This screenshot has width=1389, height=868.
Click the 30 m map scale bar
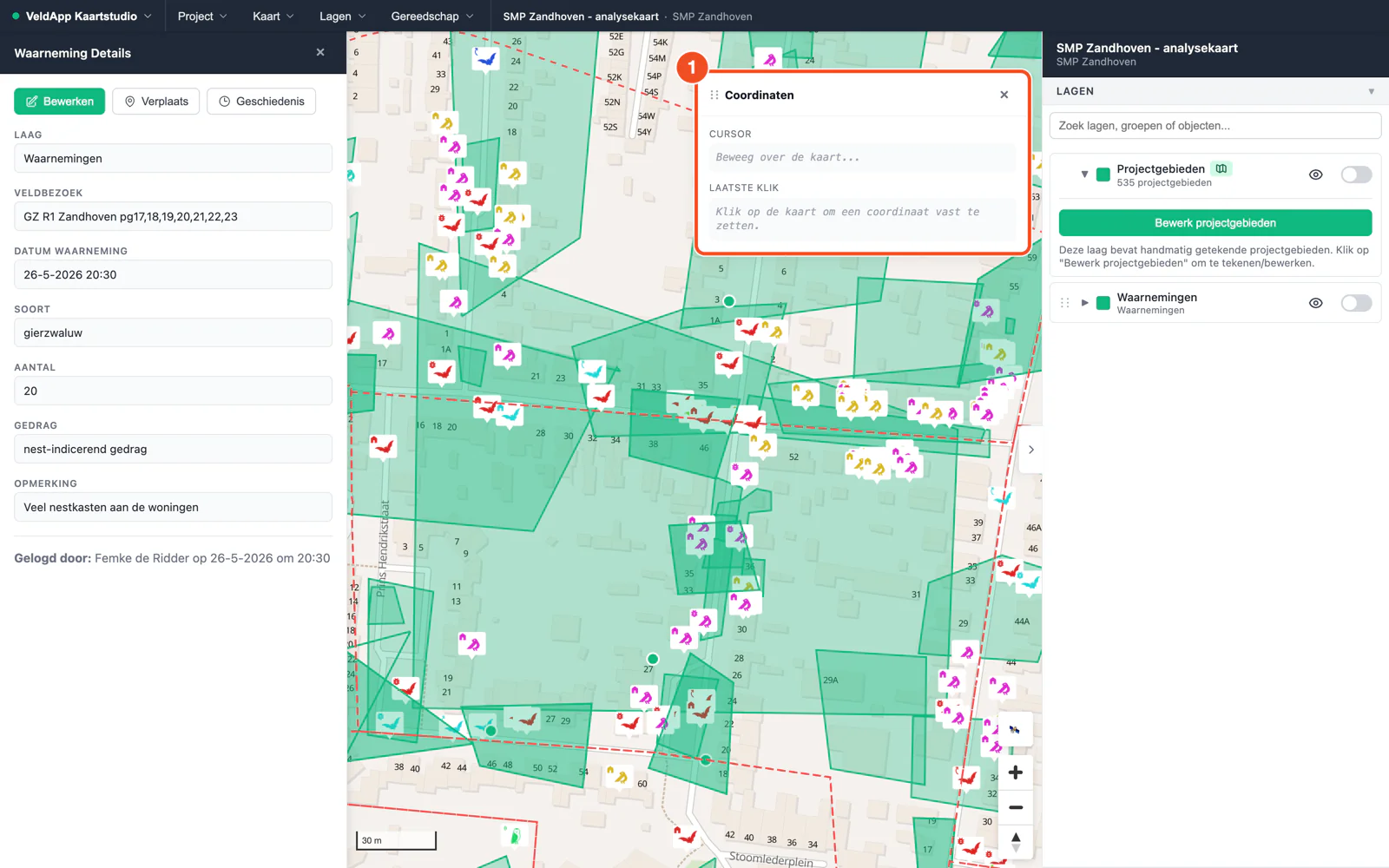(x=396, y=840)
